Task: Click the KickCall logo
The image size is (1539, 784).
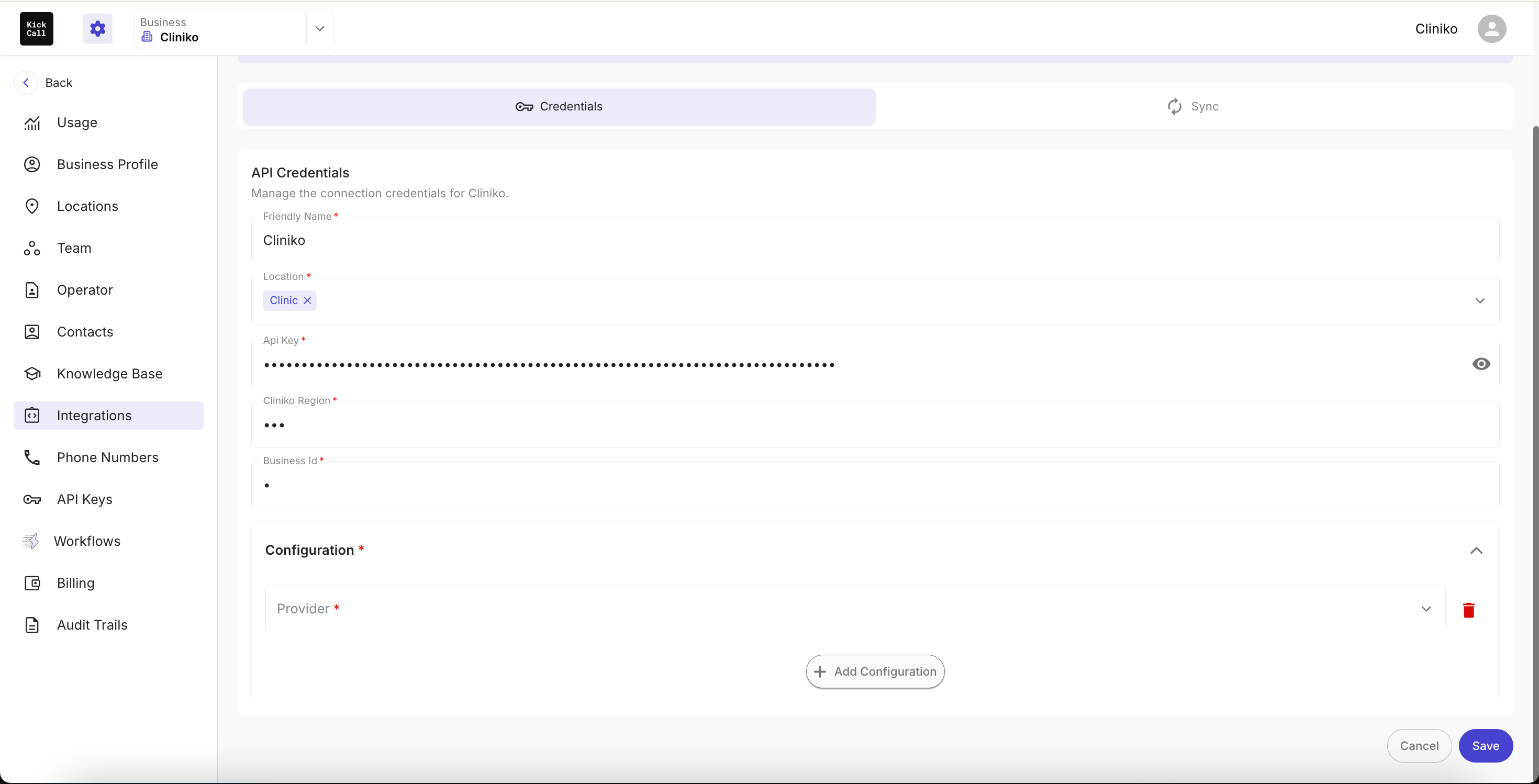Action: [37, 29]
